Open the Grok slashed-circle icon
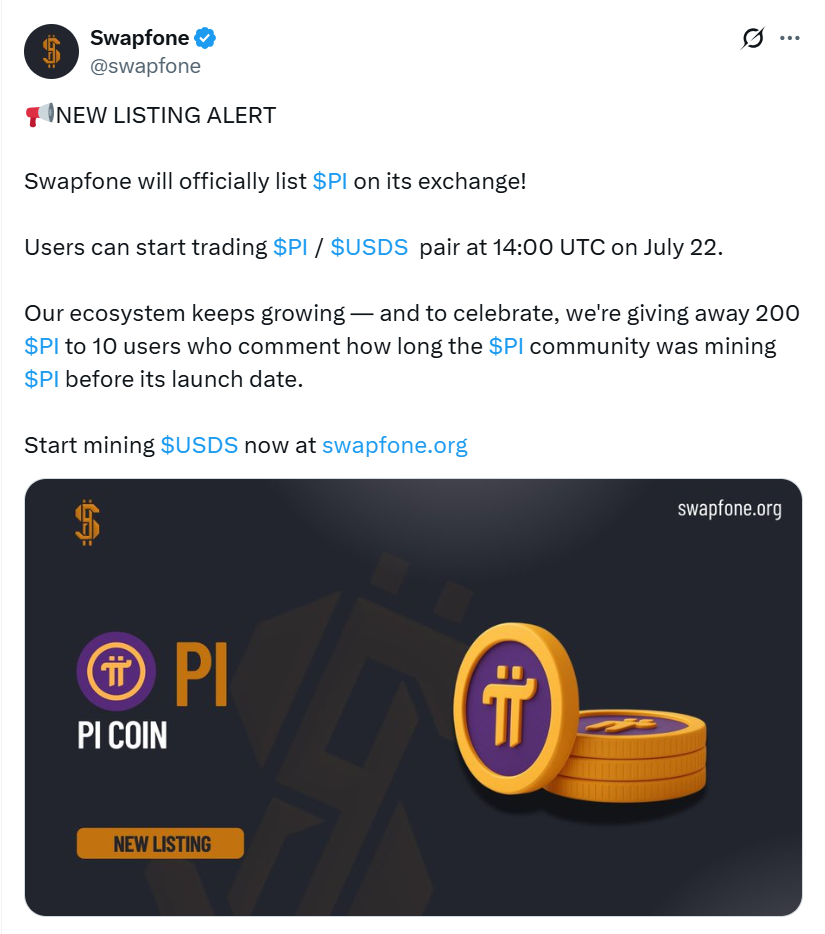The width and height of the screenshot is (825, 934). pos(752,39)
